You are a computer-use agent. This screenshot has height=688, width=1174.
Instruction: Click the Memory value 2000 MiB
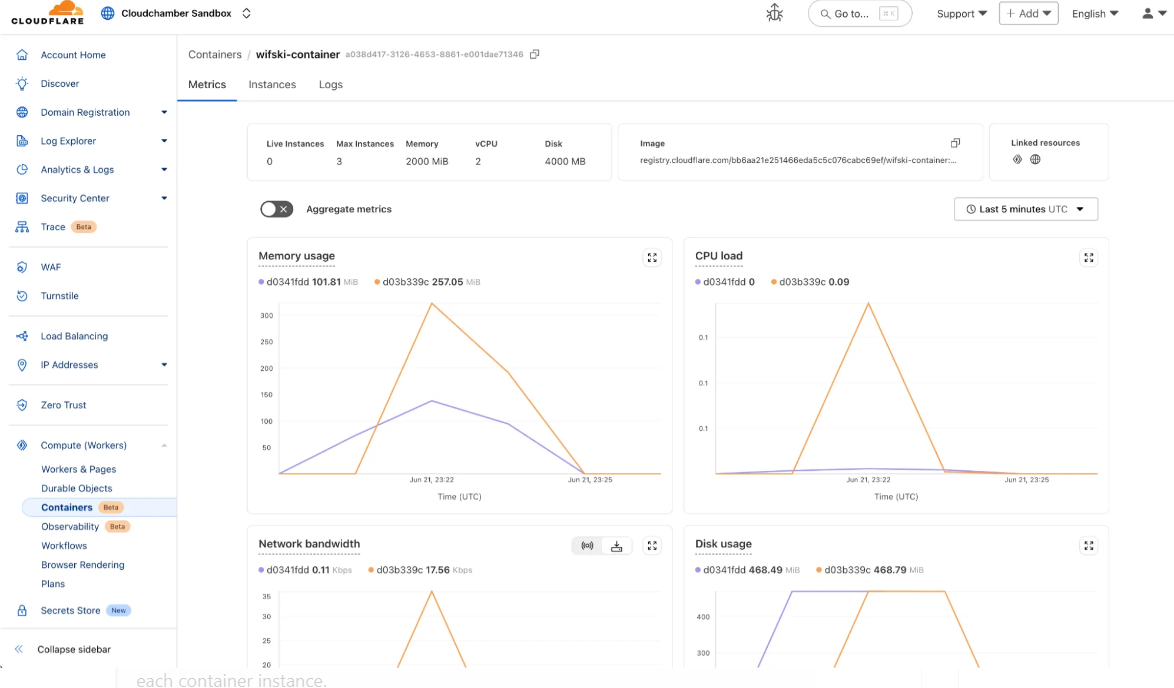pos(427,161)
